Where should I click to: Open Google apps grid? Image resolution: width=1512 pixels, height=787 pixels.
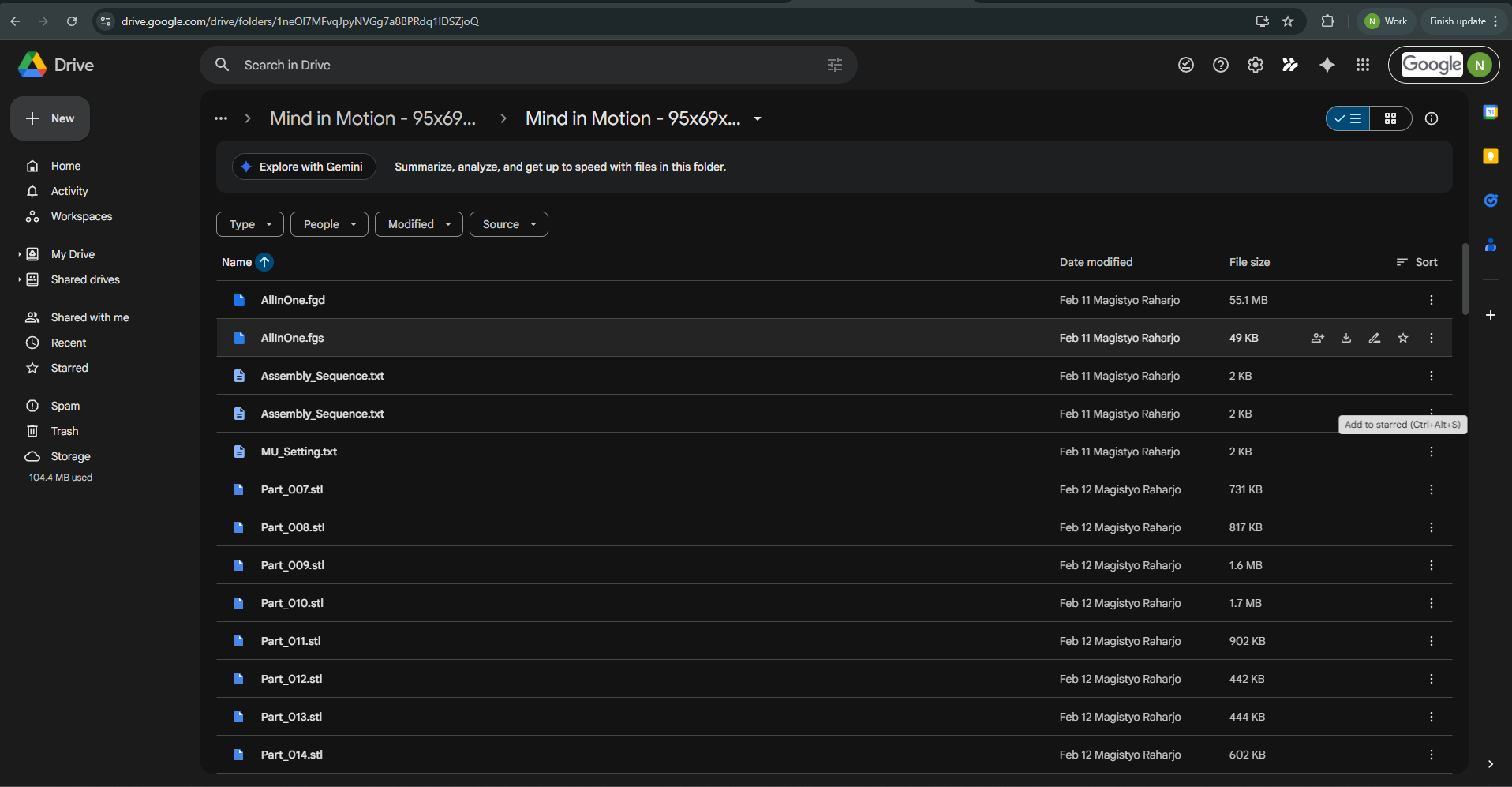[1362, 65]
